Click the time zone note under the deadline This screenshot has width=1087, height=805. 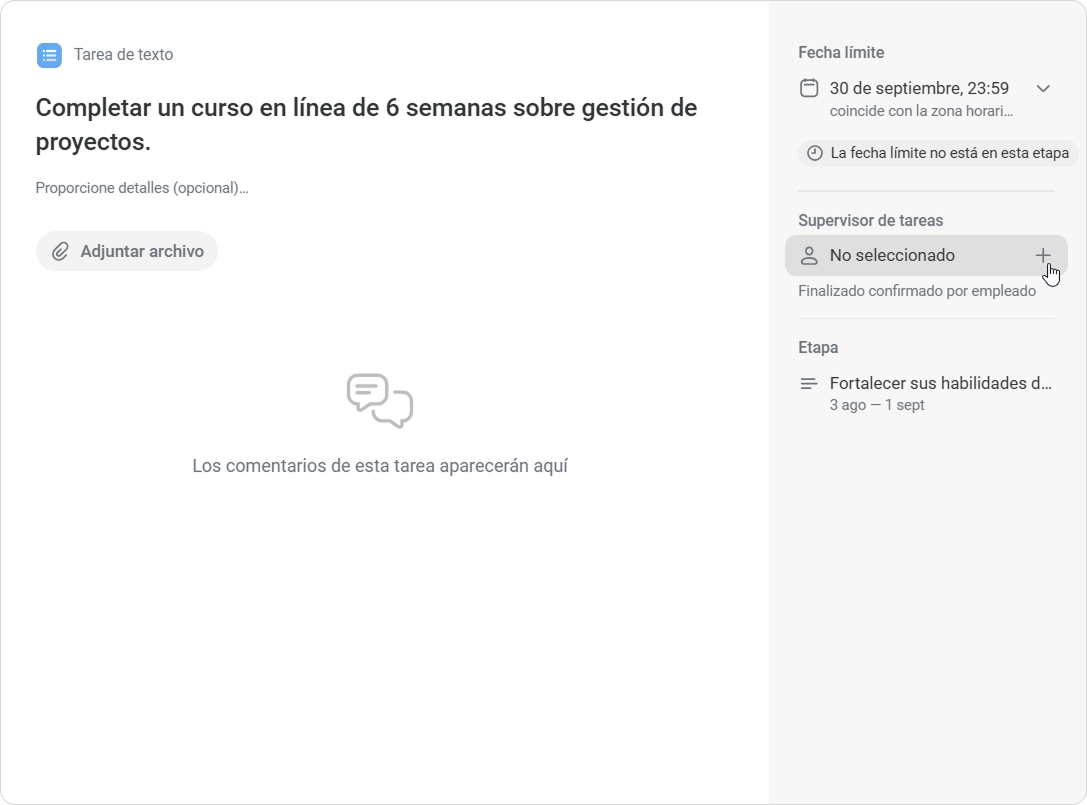(921, 111)
